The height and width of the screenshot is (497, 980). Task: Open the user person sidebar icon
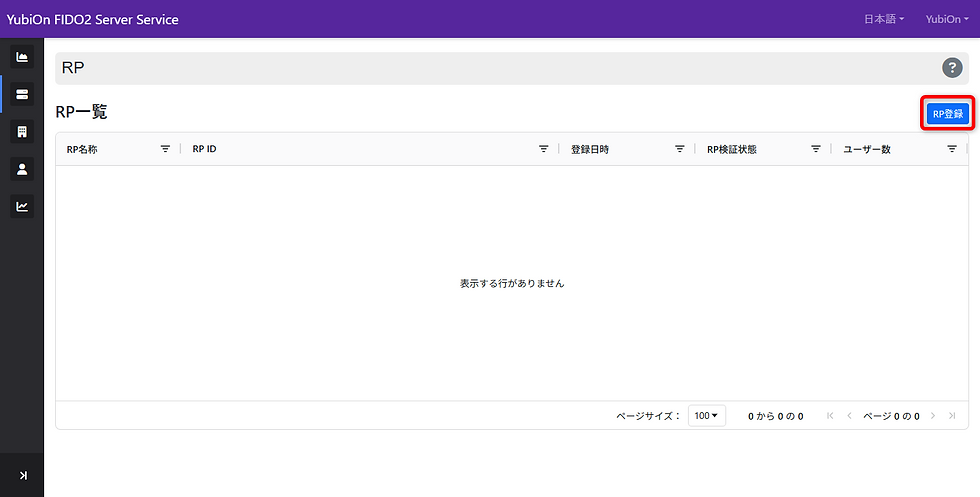[x=22, y=169]
